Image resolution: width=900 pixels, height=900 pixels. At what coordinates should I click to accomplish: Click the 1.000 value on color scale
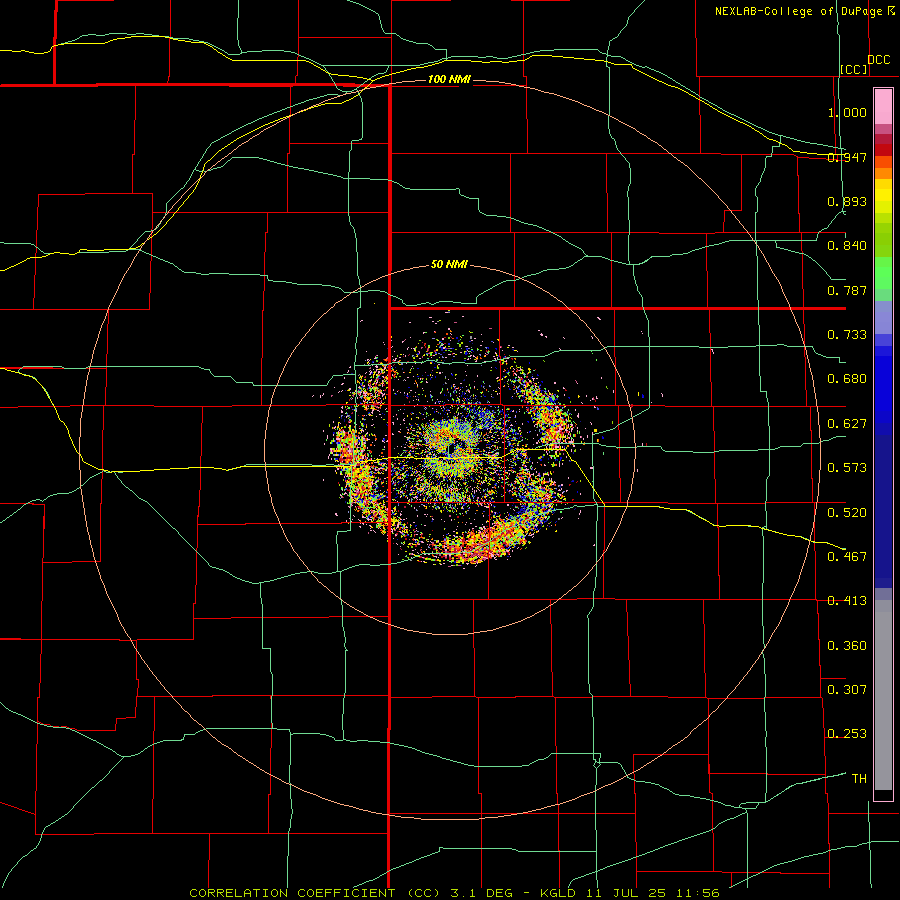(x=847, y=112)
